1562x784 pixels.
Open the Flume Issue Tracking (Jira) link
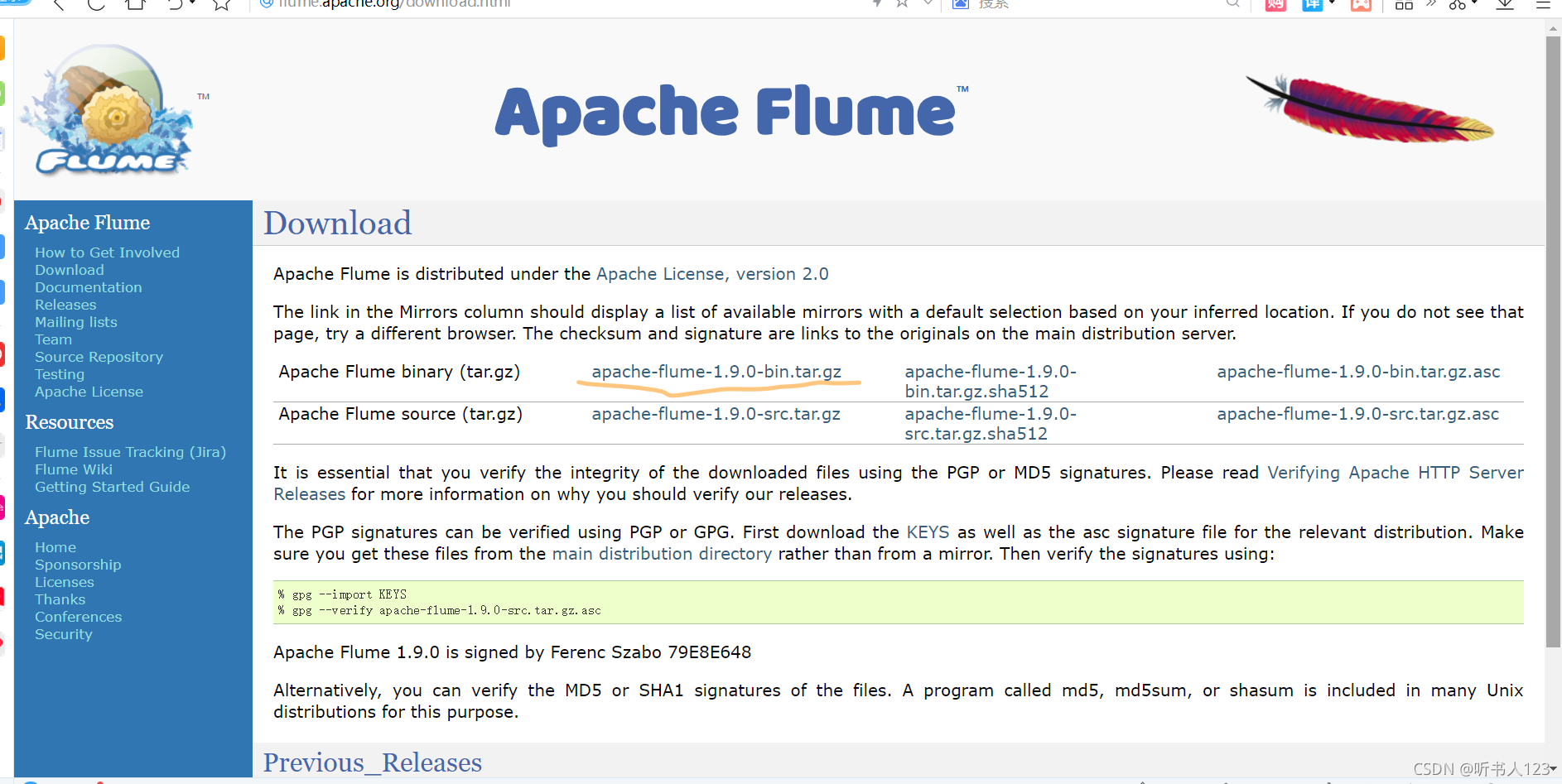pos(130,452)
